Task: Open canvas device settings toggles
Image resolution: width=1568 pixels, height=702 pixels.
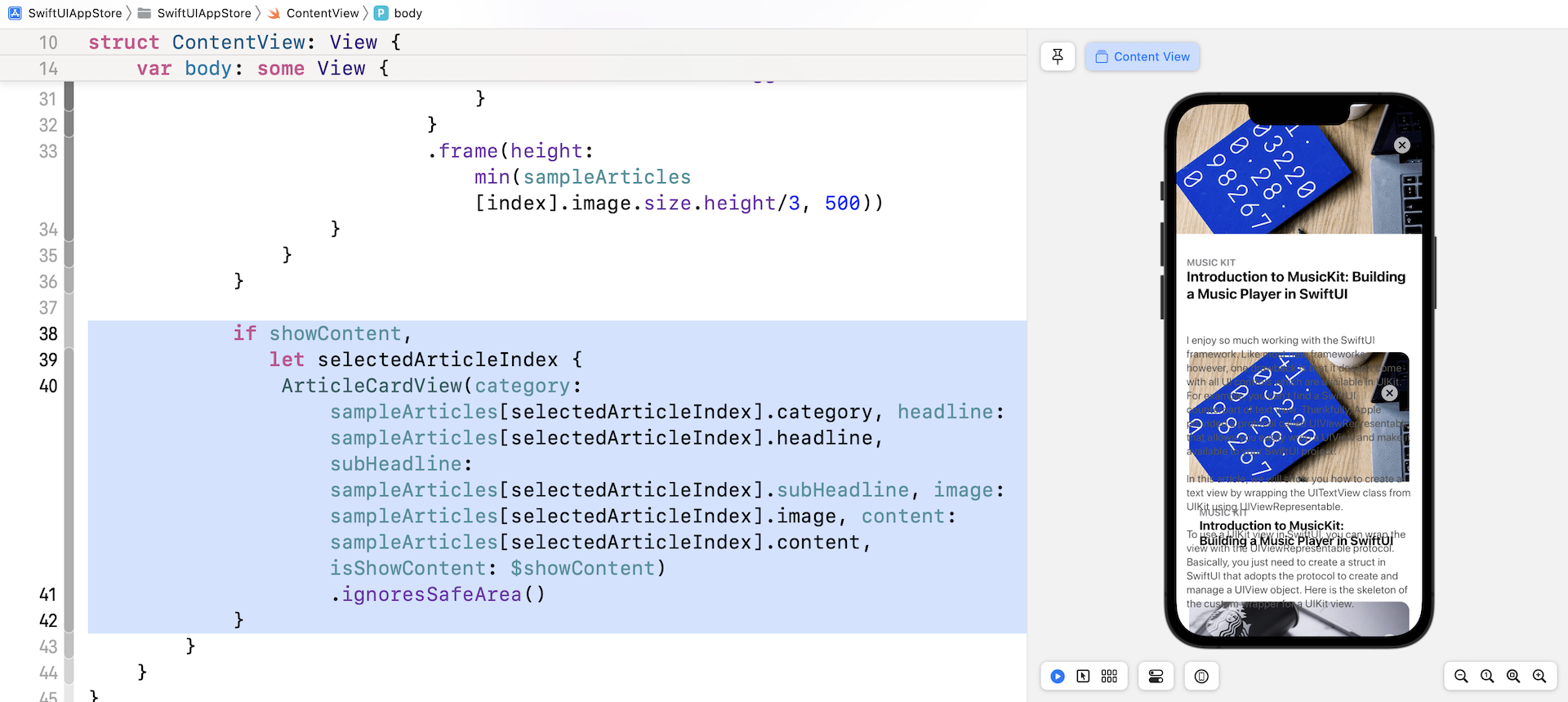Action: coord(1156,676)
